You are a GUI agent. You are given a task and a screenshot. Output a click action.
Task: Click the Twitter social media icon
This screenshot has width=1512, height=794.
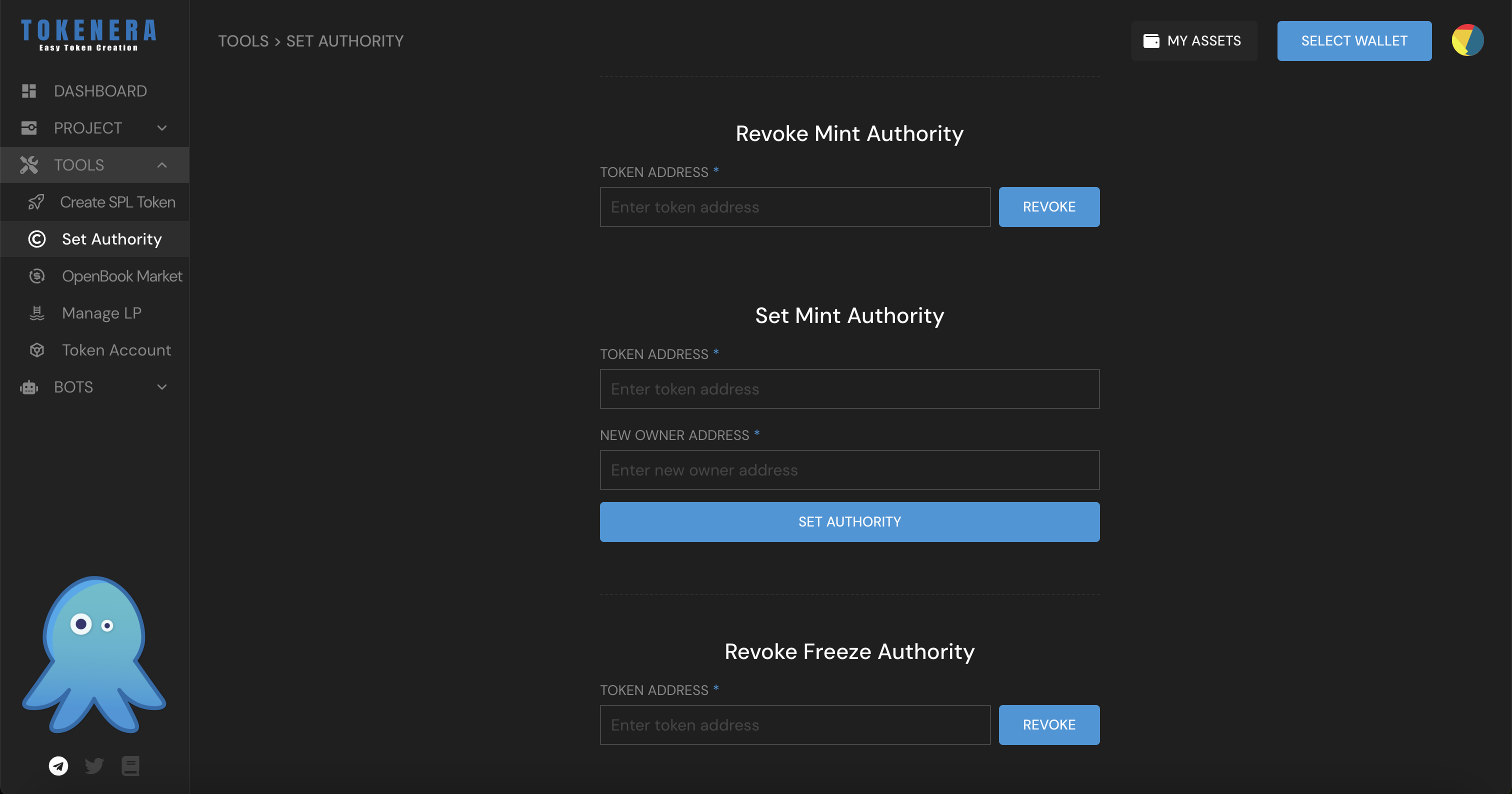(95, 766)
